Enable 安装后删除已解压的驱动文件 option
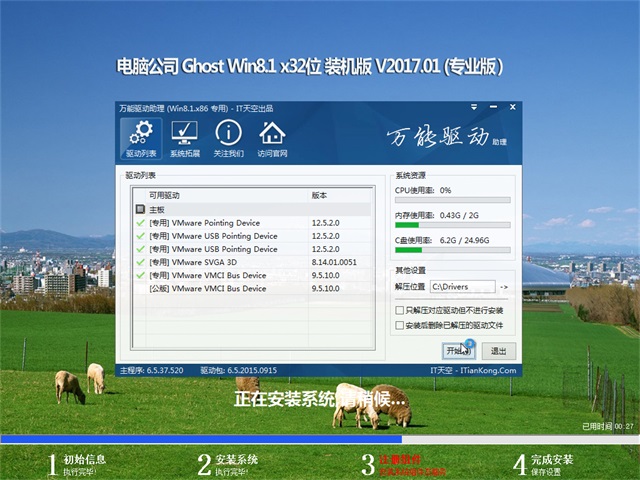This screenshot has height=480, width=640. click(400, 325)
